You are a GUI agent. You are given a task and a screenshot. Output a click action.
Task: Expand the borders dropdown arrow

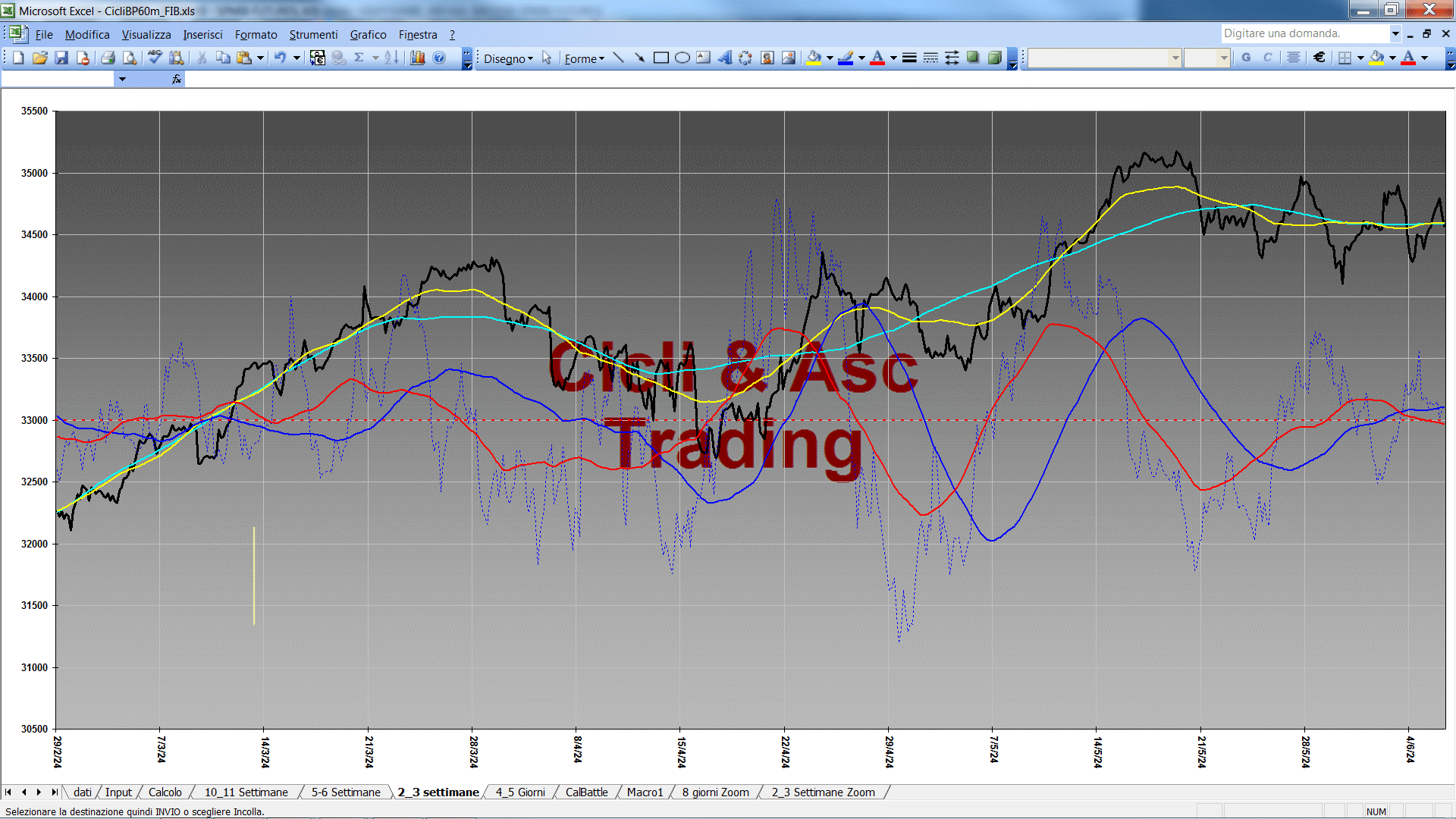(1360, 58)
